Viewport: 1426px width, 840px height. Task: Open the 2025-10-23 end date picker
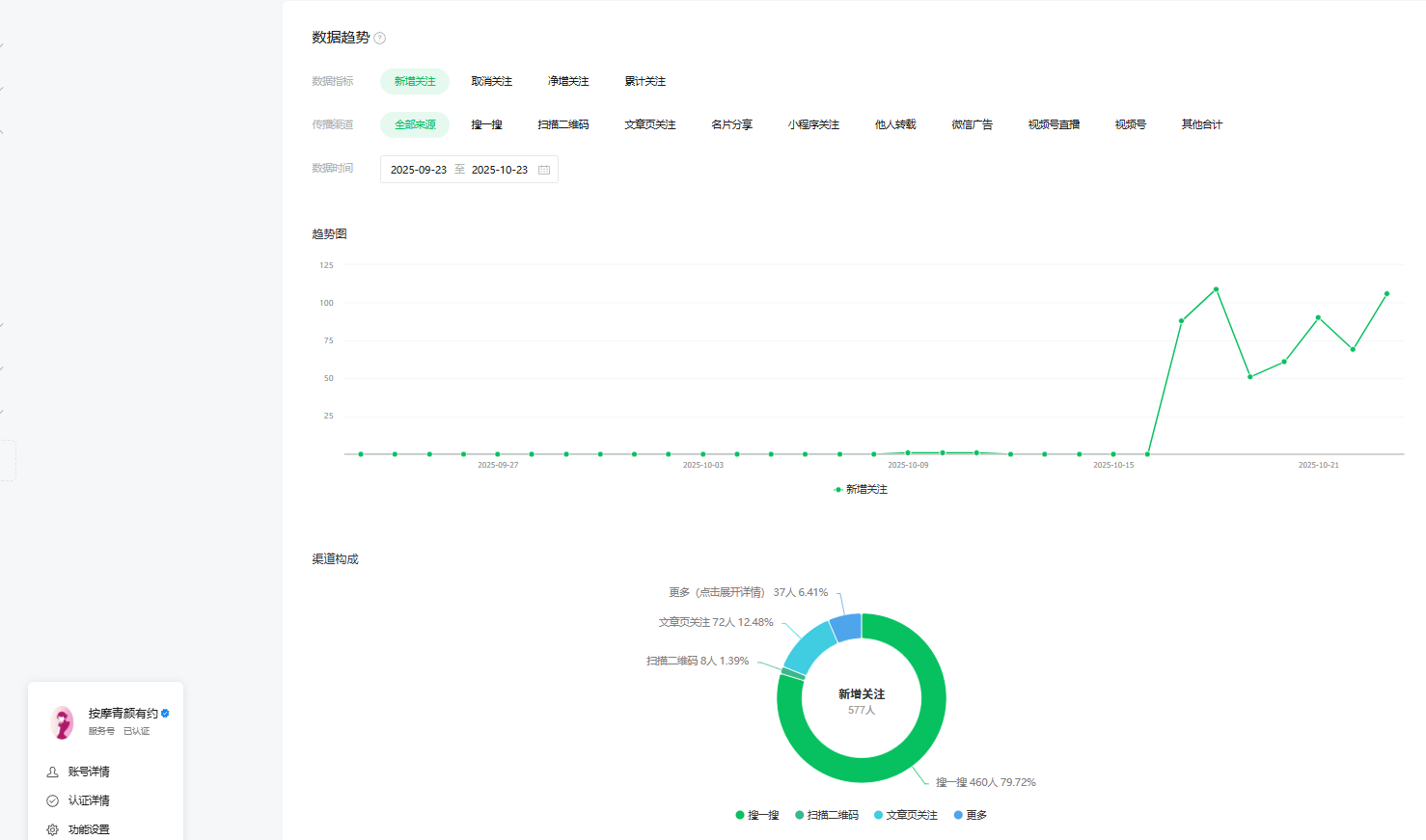click(x=499, y=170)
